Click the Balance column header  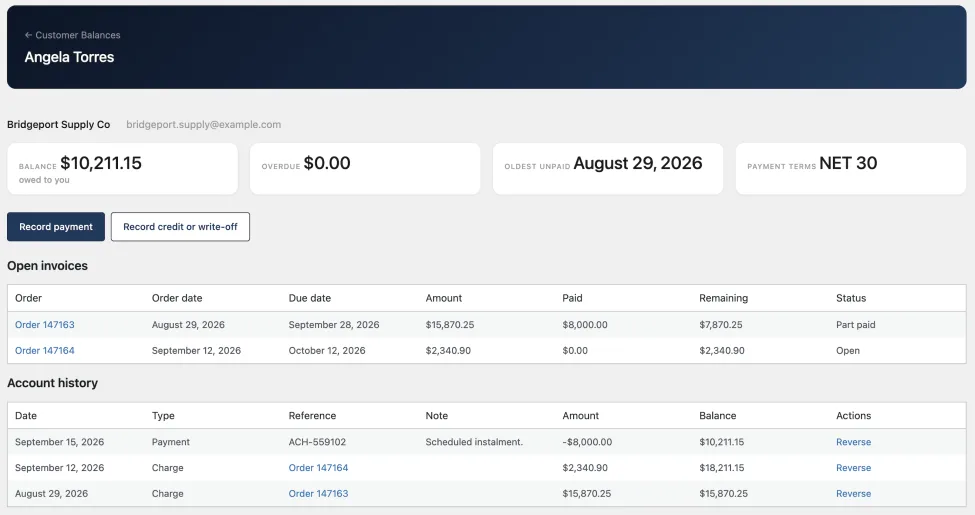718,415
